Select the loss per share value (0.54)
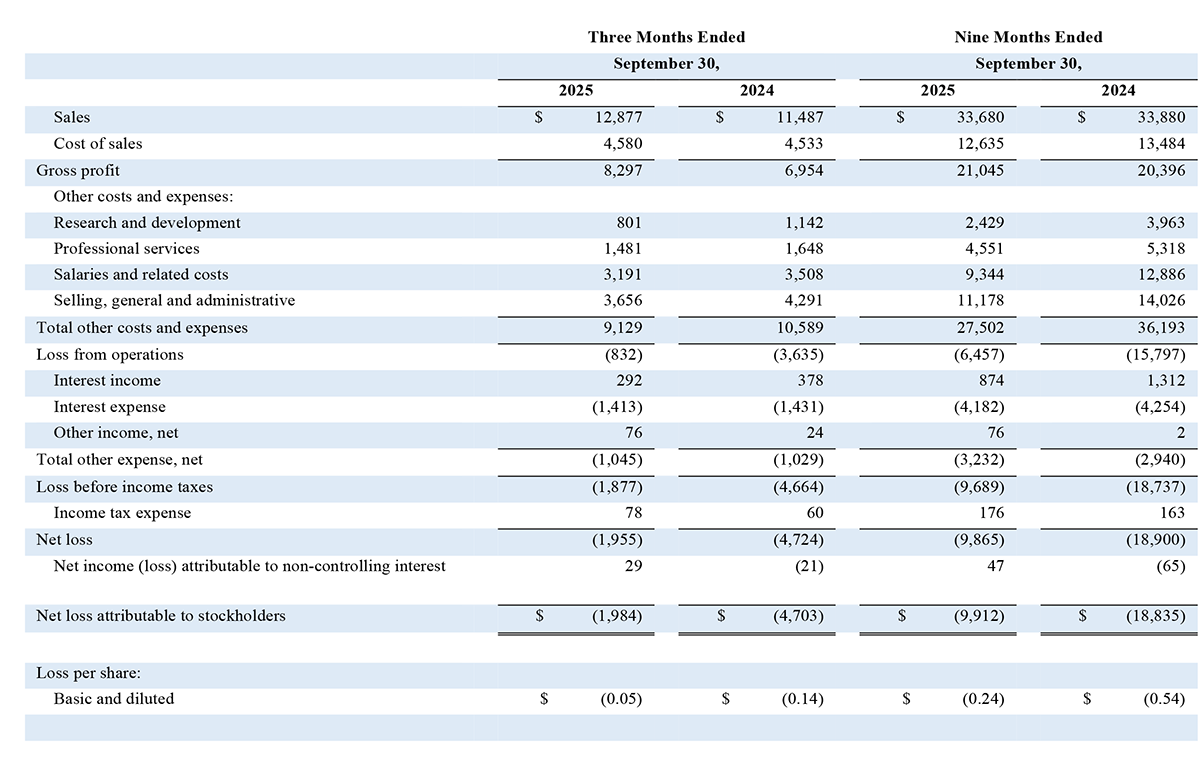 pyautogui.click(x=1164, y=700)
